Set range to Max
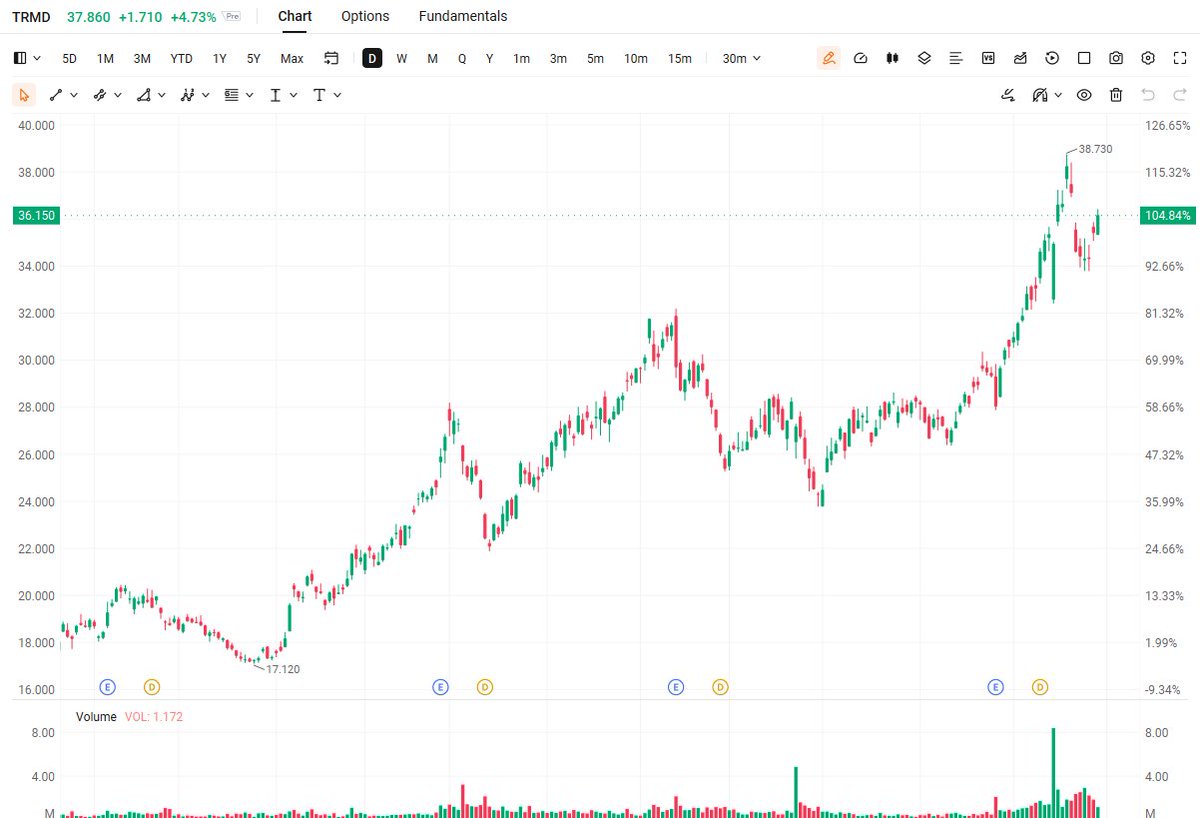Screen dimensions: 1200x818 click(x=292, y=58)
